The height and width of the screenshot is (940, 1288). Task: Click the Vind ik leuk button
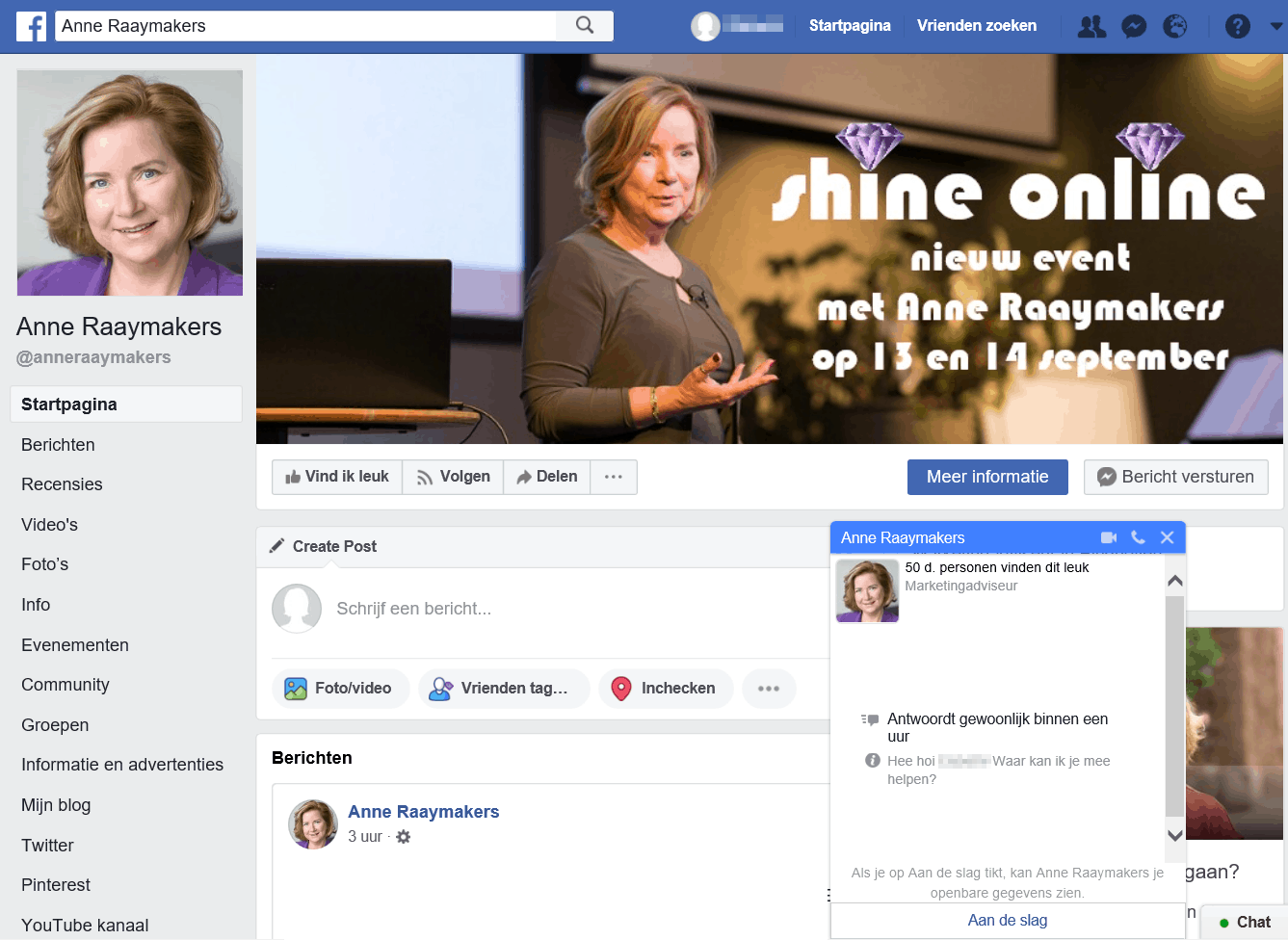(337, 477)
